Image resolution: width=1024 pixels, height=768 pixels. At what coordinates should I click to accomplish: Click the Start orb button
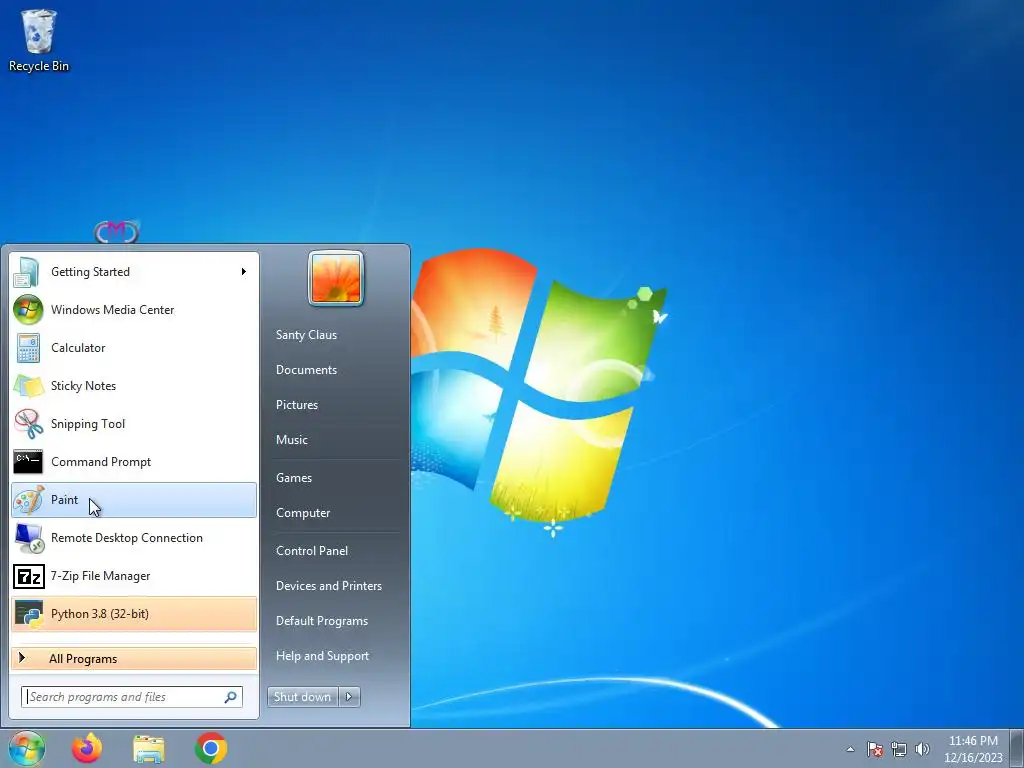click(x=27, y=748)
